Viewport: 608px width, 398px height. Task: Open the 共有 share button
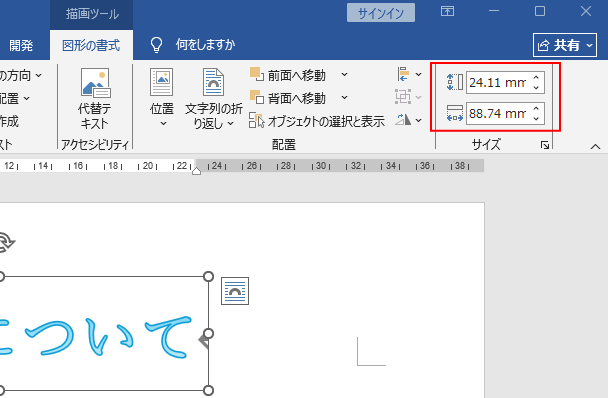565,45
